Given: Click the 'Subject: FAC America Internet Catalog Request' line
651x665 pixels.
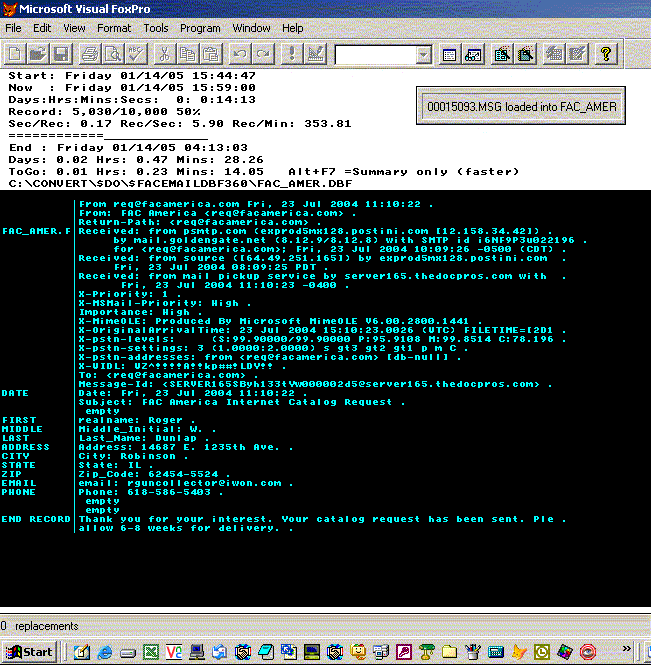Looking at the screenshot, I should [242, 402].
